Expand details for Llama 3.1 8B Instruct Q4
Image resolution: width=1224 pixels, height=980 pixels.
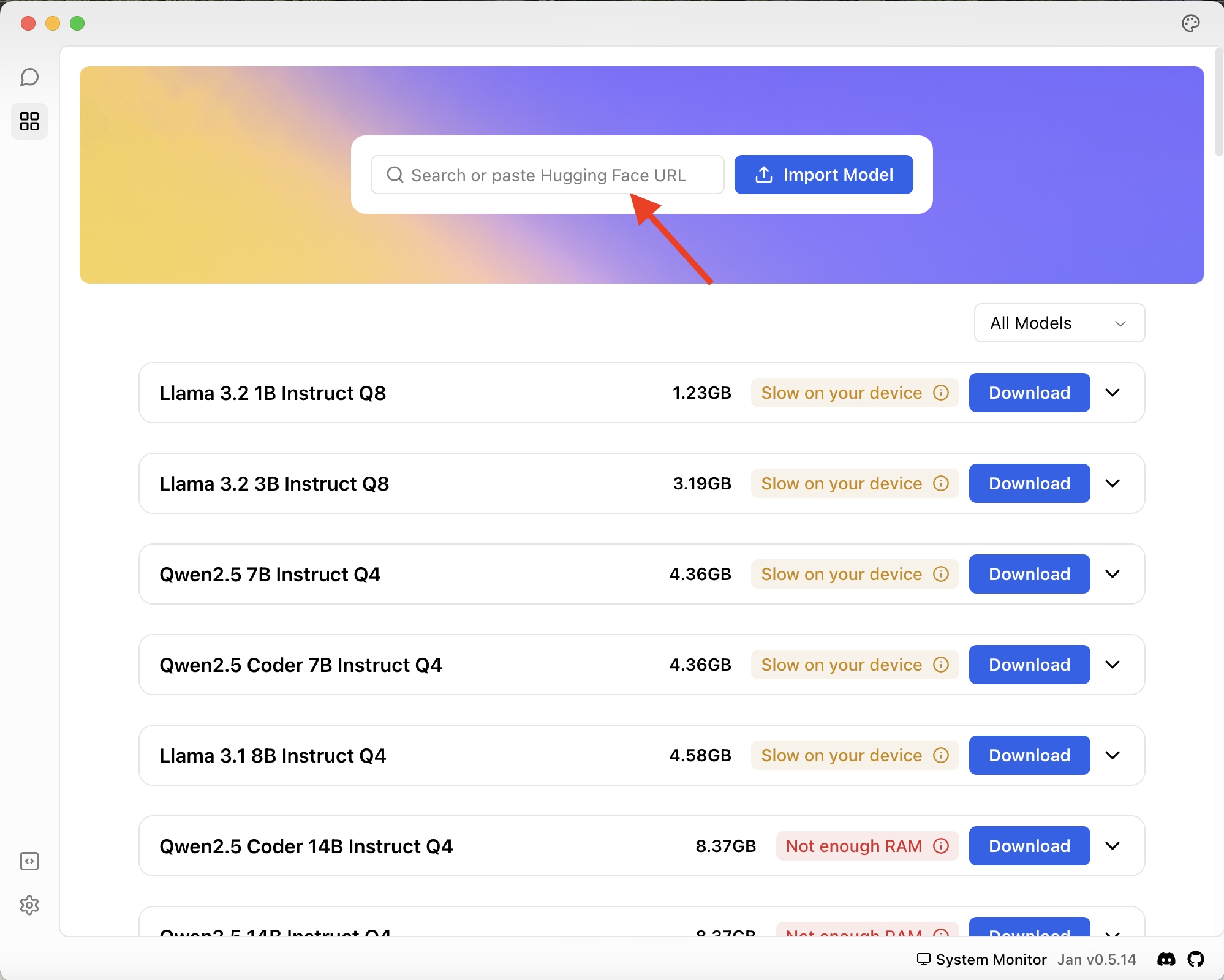[1113, 755]
